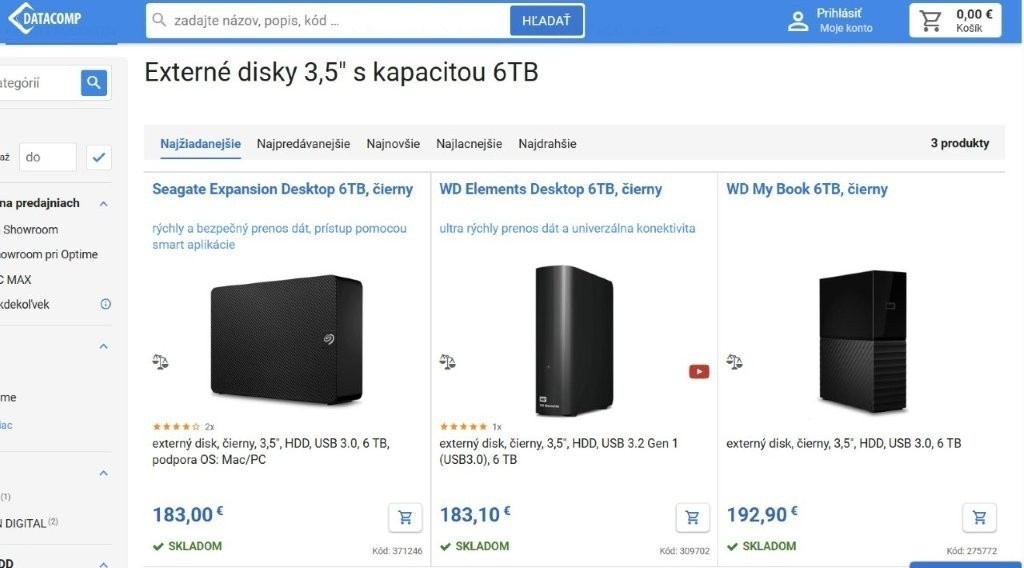Screen dimensions: 1024x568
Task: Click the user account icon
Action: tap(798, 21)
